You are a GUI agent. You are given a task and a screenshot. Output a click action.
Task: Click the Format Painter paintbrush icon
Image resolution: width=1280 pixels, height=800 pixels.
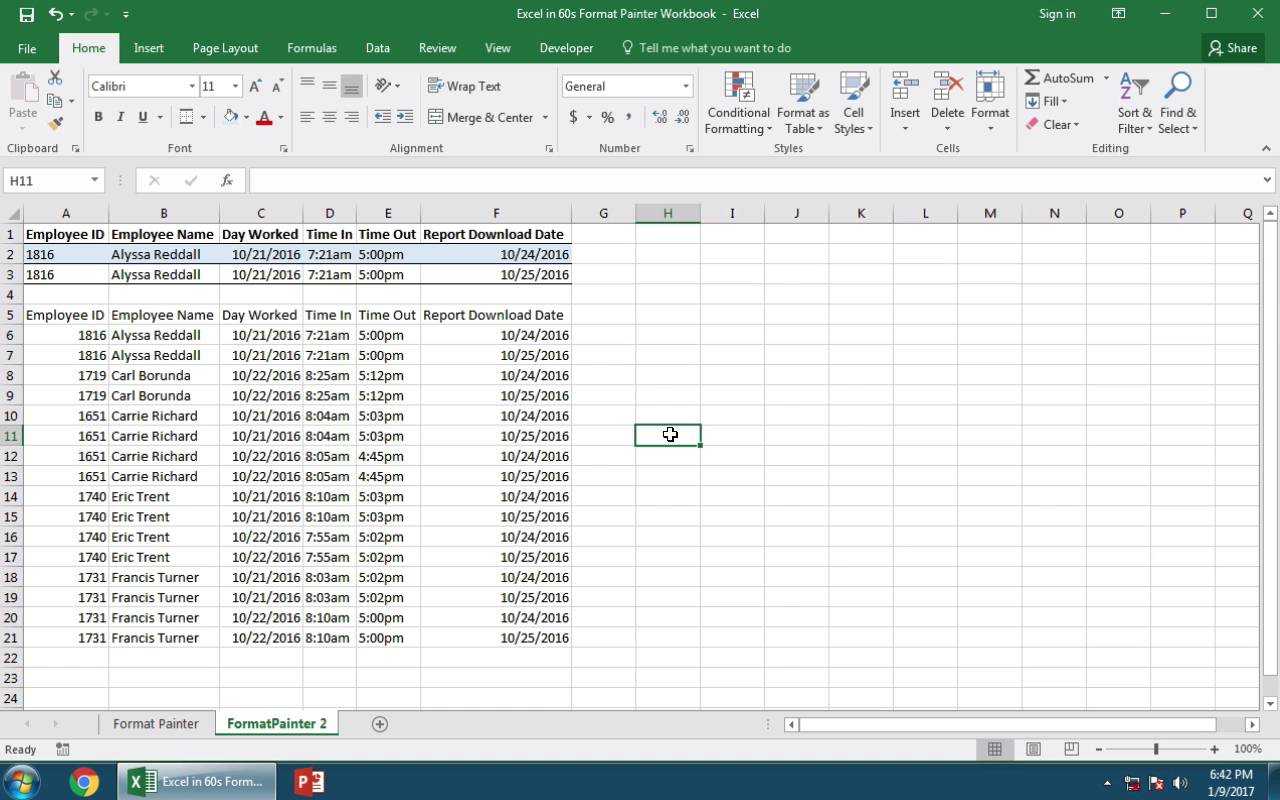coord(55,124)
